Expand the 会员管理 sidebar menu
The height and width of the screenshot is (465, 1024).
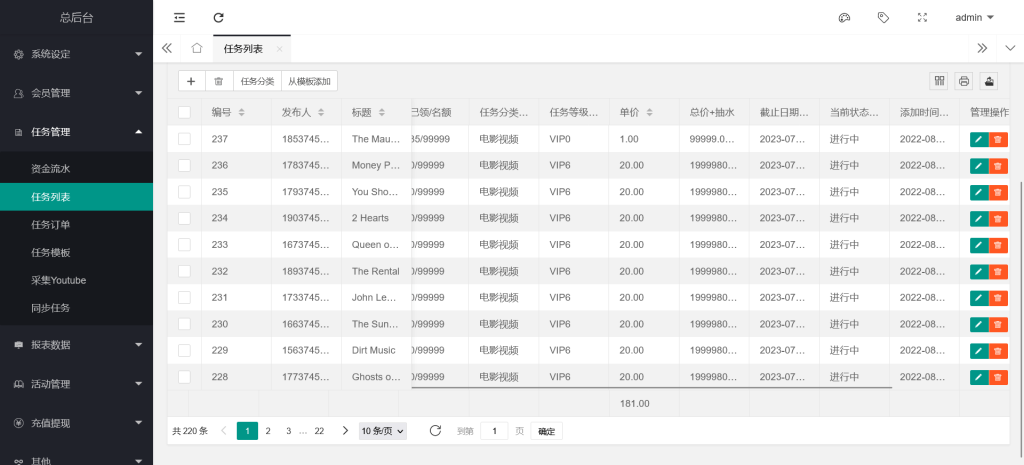[x=77, y=93]
